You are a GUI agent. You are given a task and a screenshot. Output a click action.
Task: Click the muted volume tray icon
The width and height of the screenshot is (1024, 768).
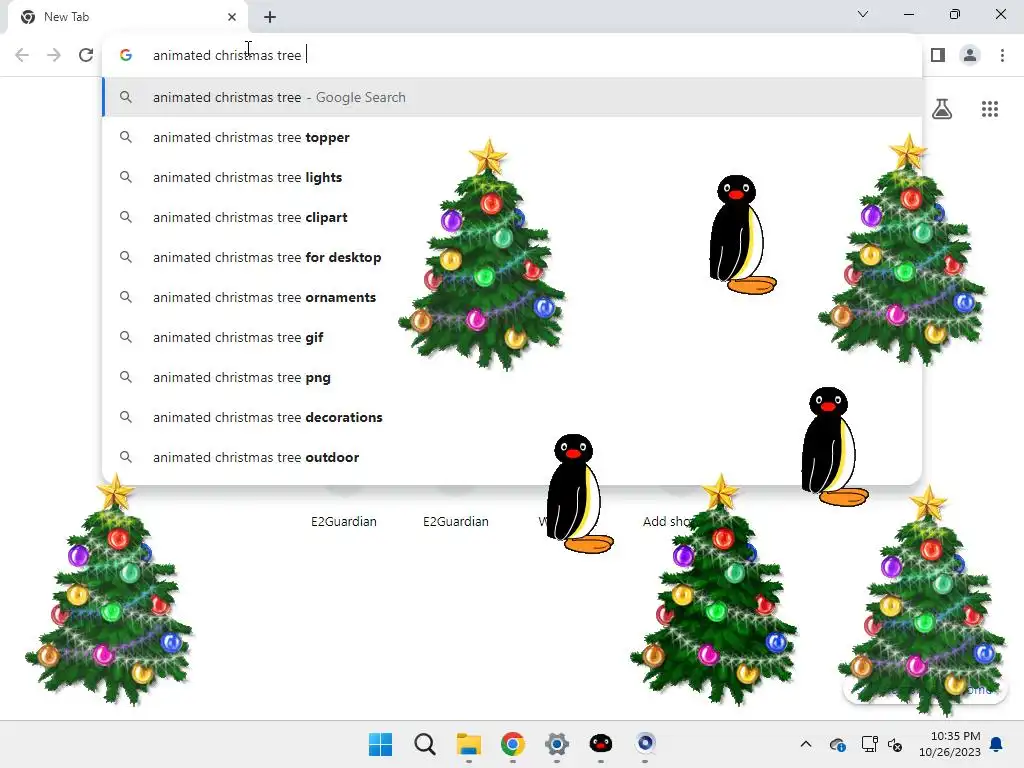895,744
